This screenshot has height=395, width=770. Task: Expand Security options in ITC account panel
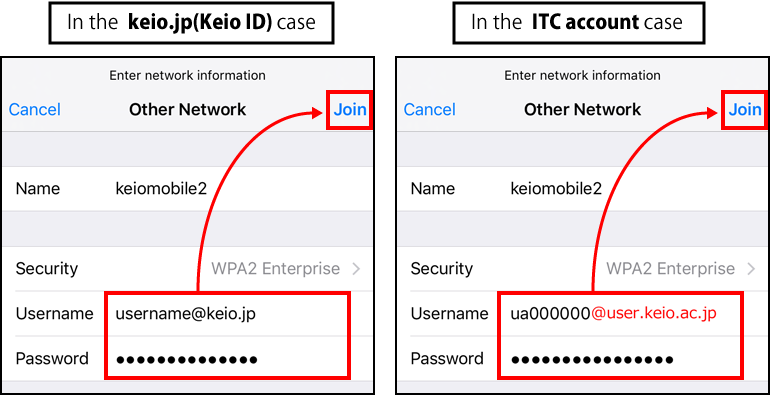(x=583, y=269)
